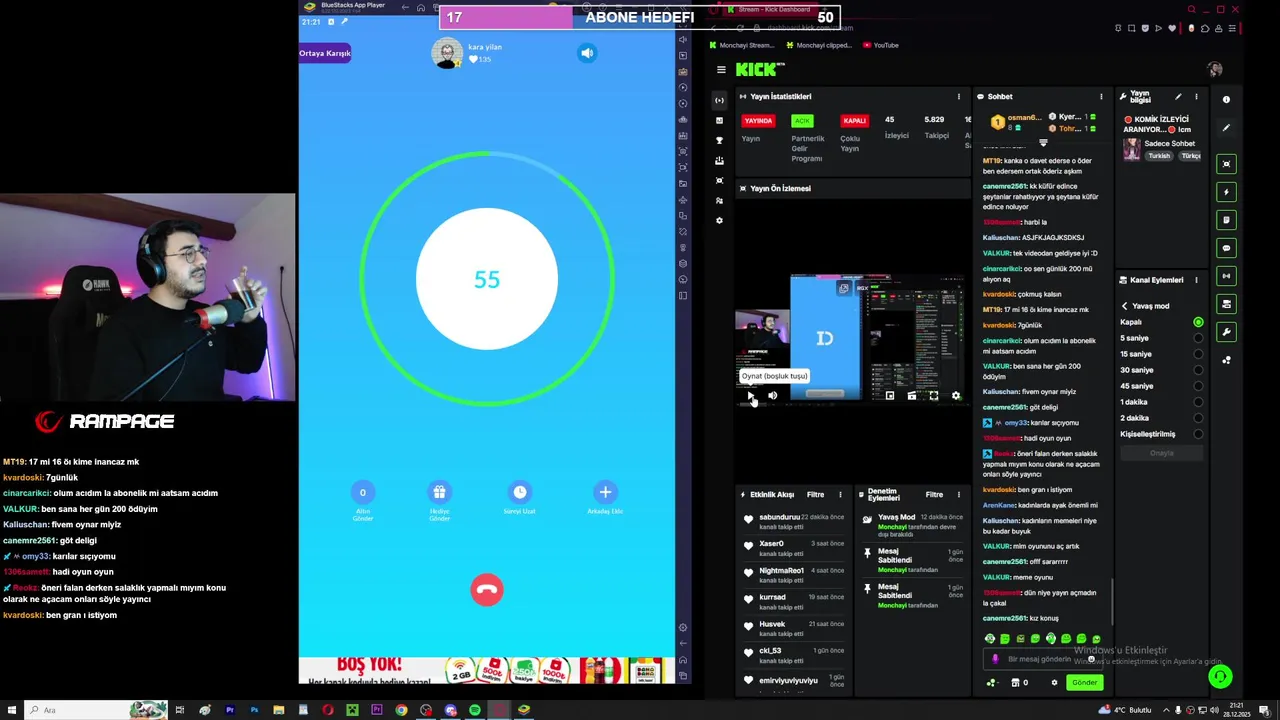Open the Etkinlik Akışı Filtre menu

[x=816, y=495]
